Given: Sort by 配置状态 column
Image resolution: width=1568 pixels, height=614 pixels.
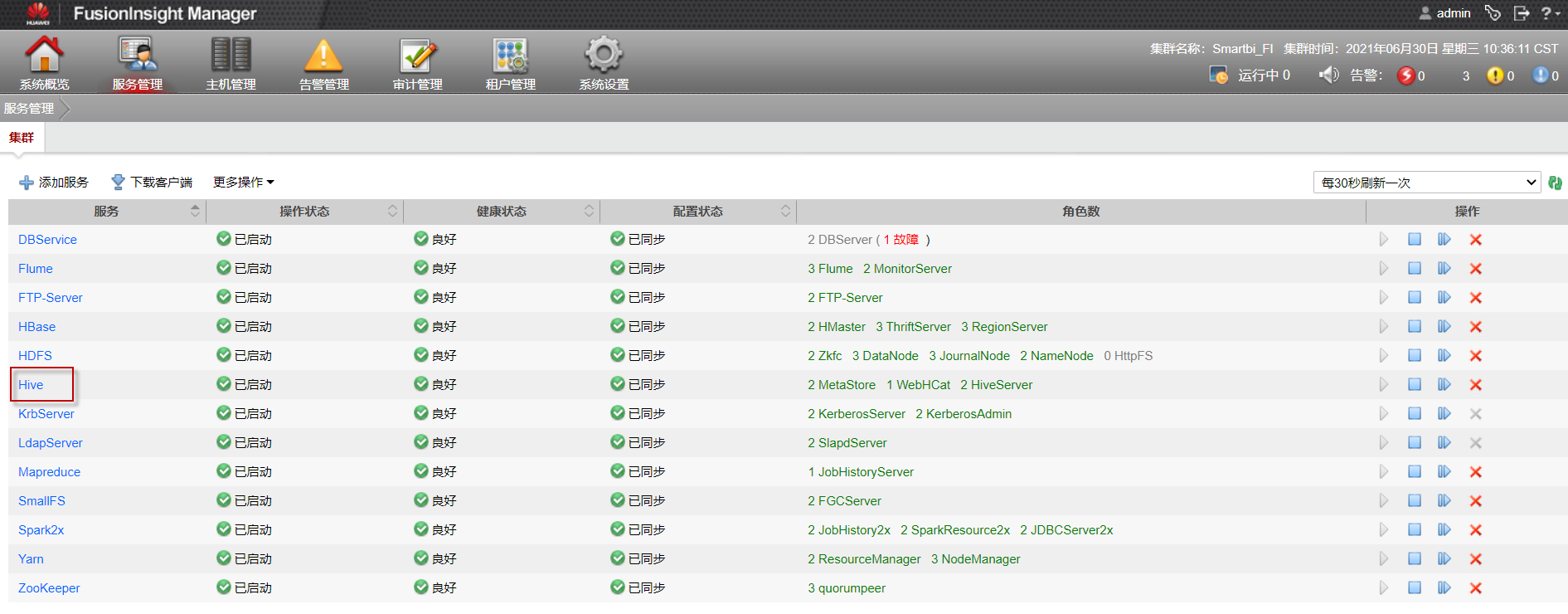Looking at the screenshot, I should (698, 212).
